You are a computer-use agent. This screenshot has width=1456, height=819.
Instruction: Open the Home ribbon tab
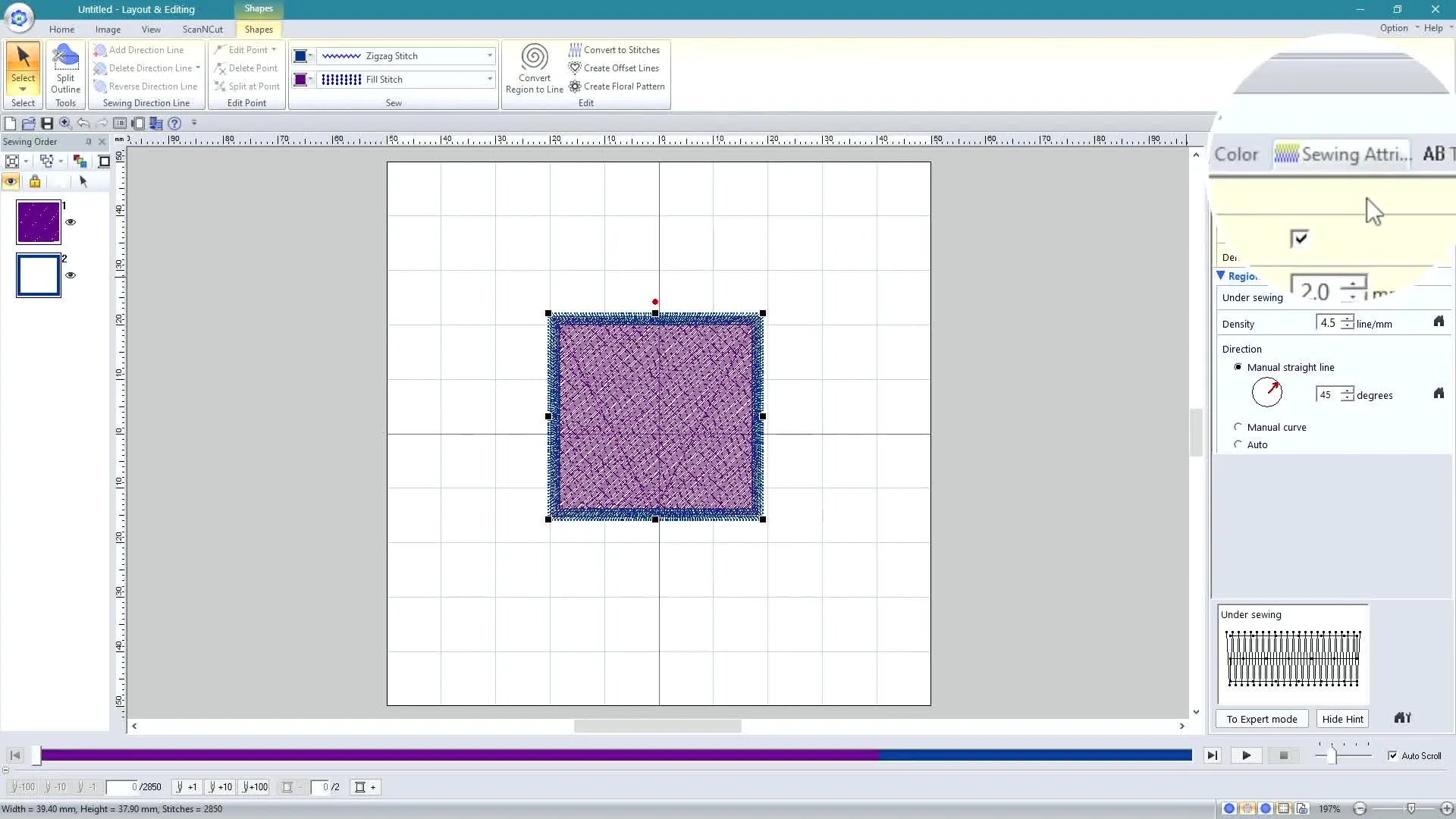[x=61, y=30]
